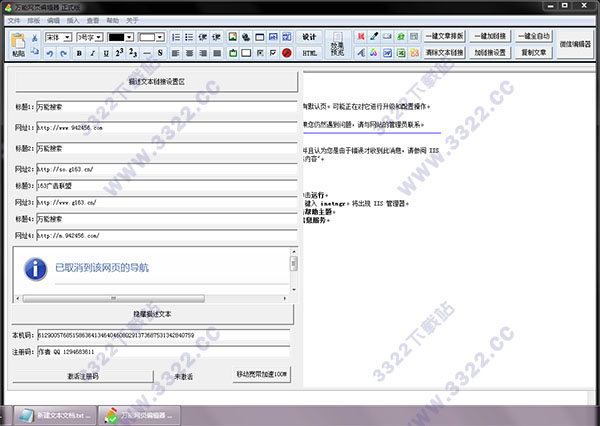This screenshot has width=600, height=426.
Task: Click the bulleted list icon
Action: (189, 37)
